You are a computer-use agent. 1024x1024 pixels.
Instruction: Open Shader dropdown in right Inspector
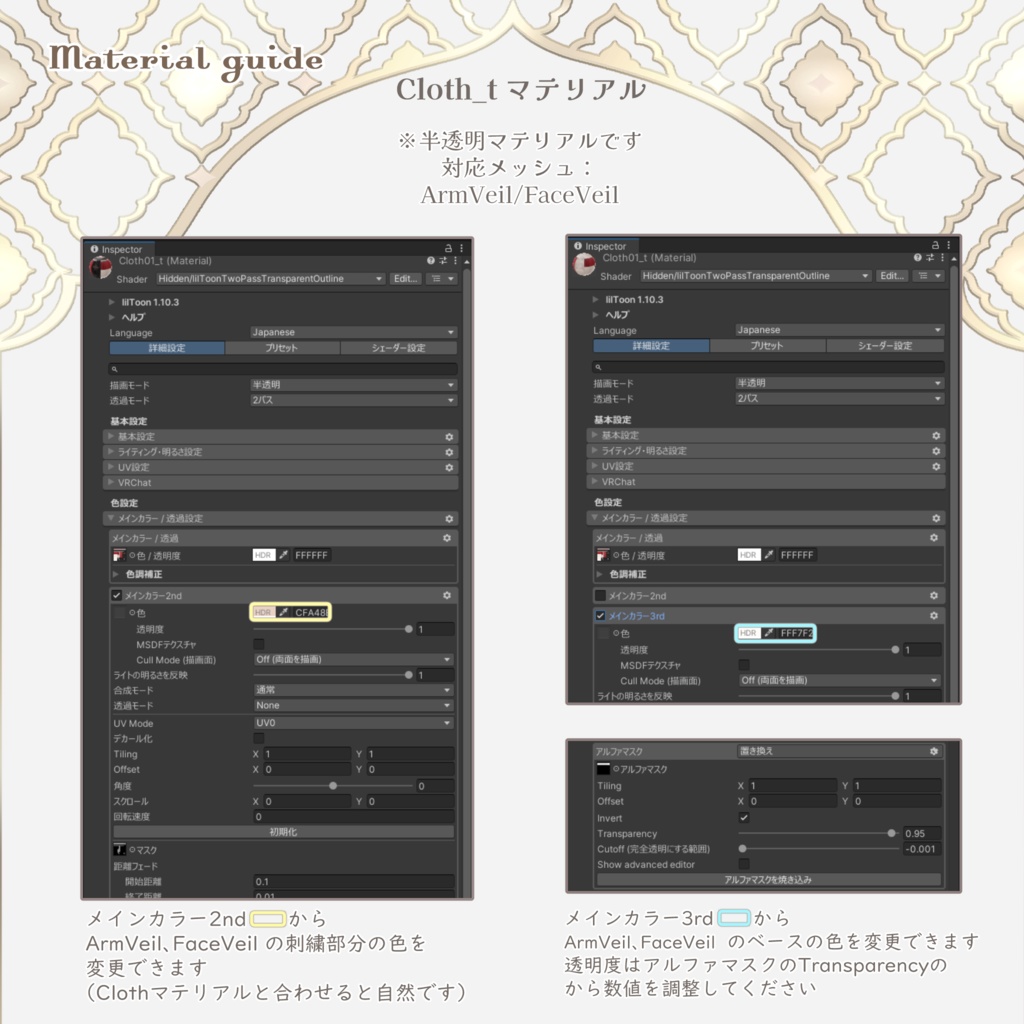[756, 276]
